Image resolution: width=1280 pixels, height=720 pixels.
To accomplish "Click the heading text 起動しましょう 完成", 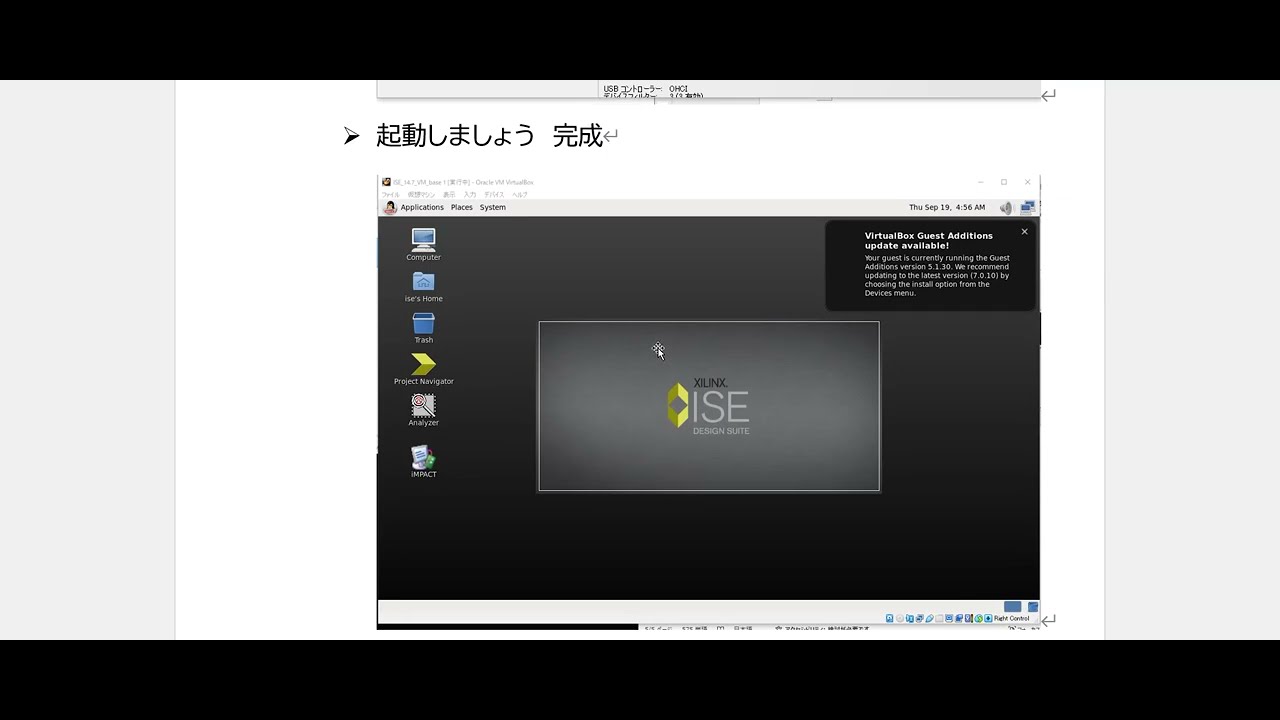I will pos(489,135).
